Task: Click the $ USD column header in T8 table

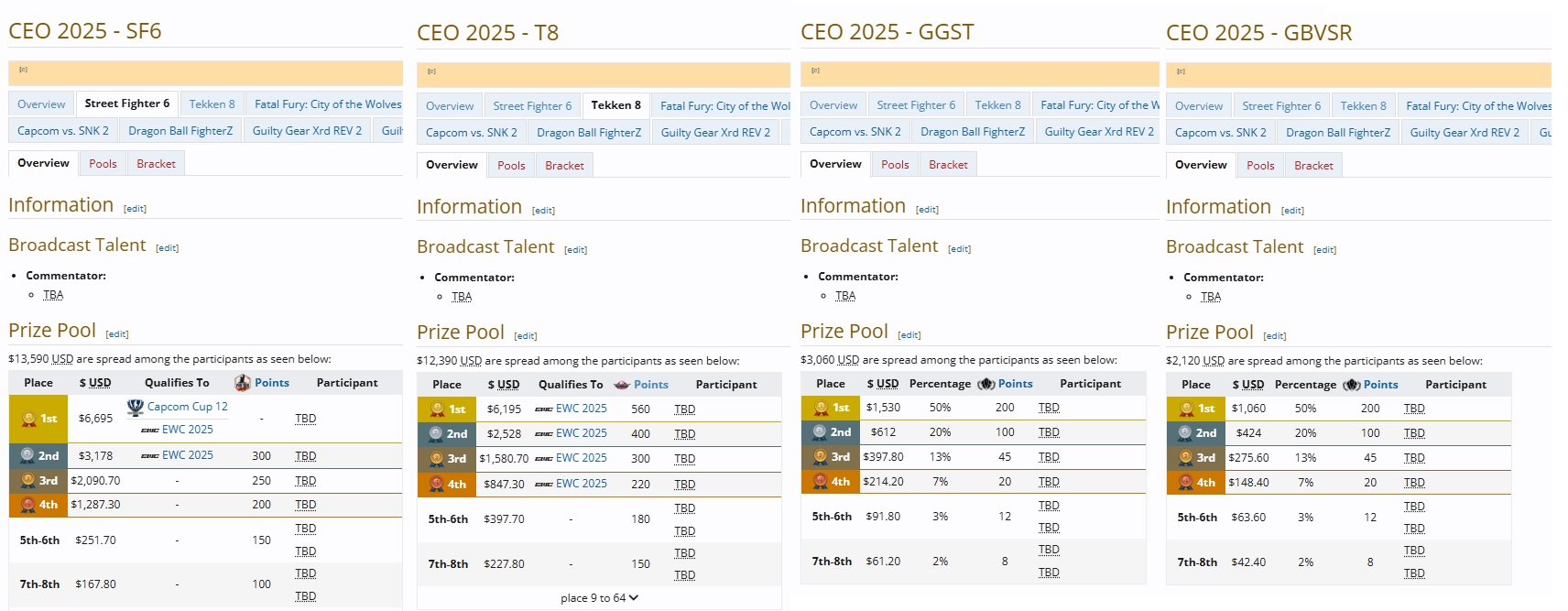Action: pos(504,385)
